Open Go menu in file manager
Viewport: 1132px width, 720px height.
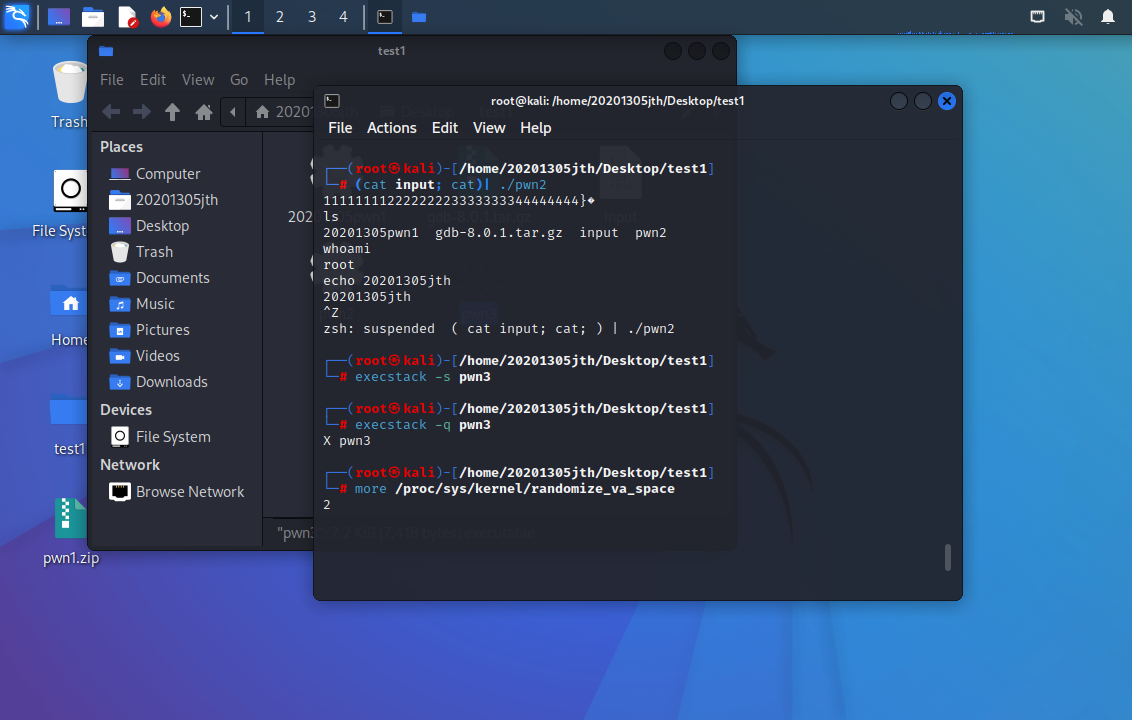pos(239,79)
